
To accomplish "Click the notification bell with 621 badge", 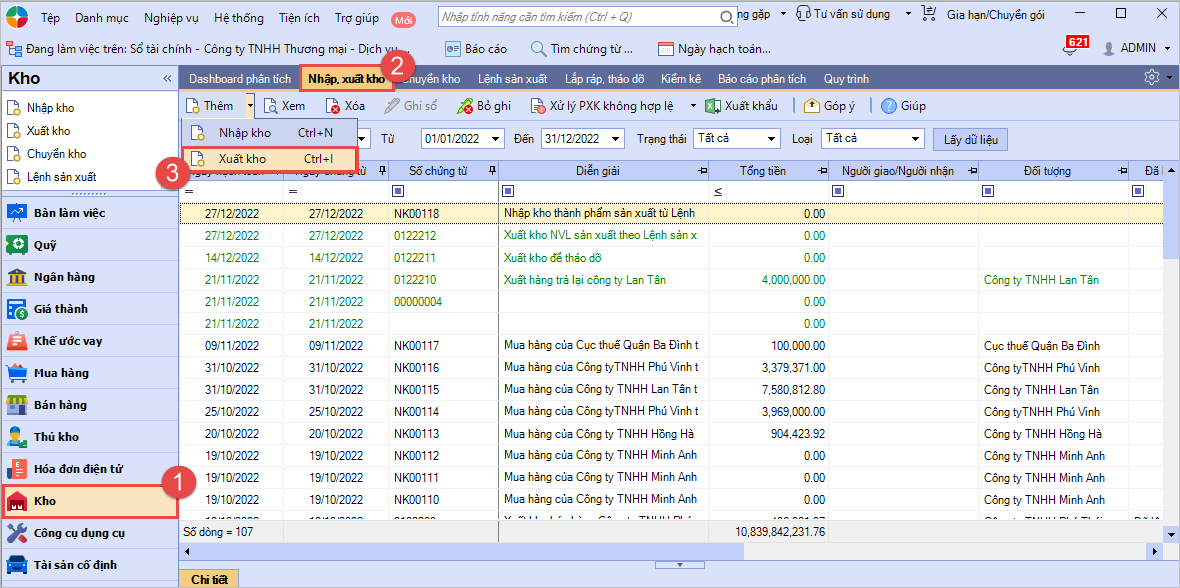I will 1072,50.
